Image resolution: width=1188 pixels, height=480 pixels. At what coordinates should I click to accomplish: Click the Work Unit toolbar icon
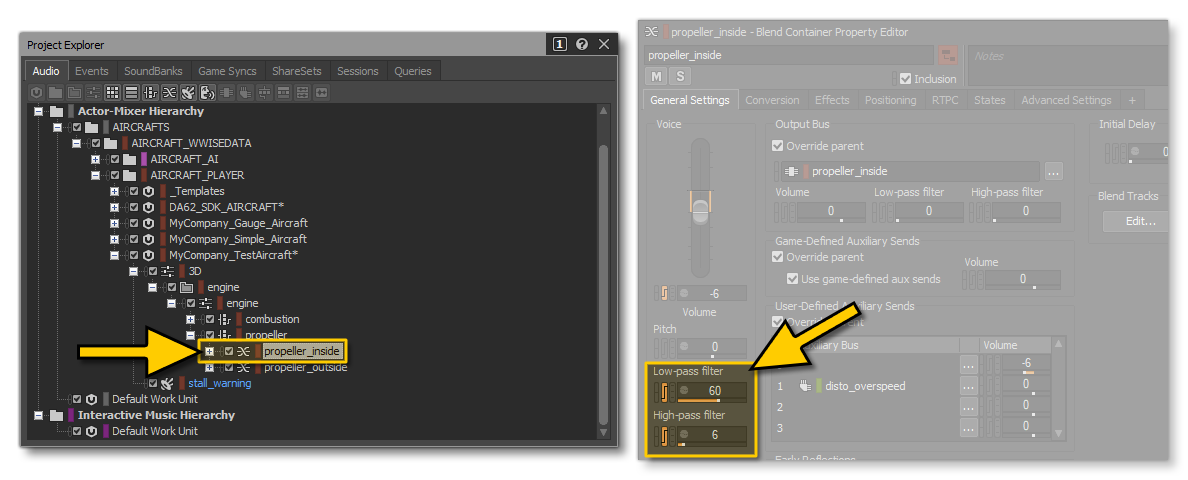tap(36, 92)
